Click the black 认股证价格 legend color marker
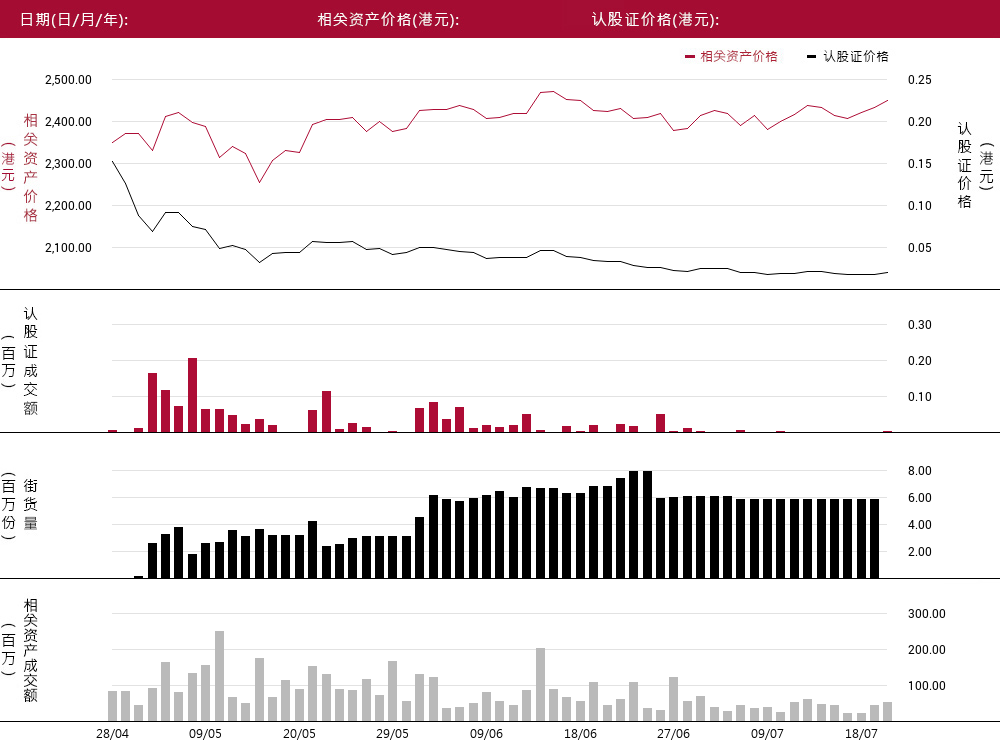The width and height of the screenshot is (1000, 751). pyautogui.click(x=811, y=57)
